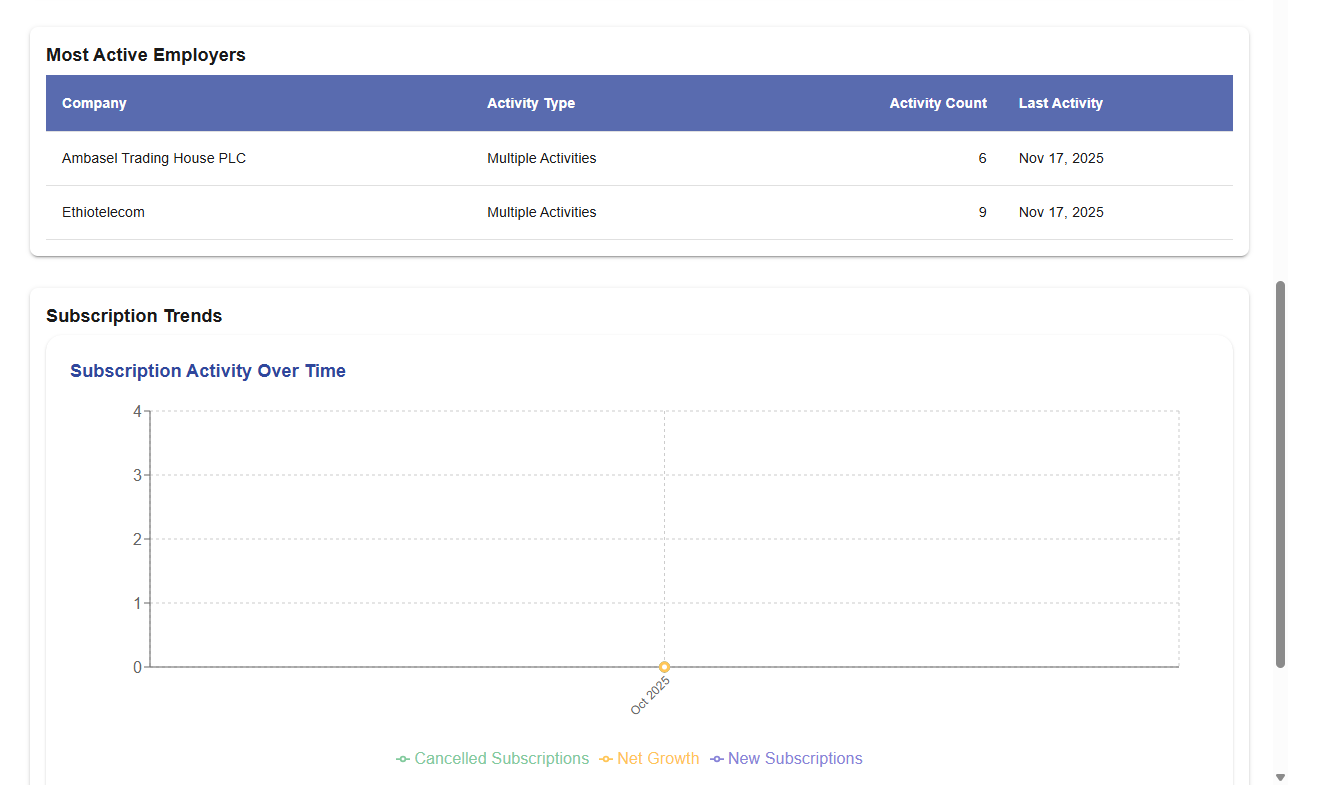
Task: Click the orange data point on the chart
Action: tap(664, 667)
